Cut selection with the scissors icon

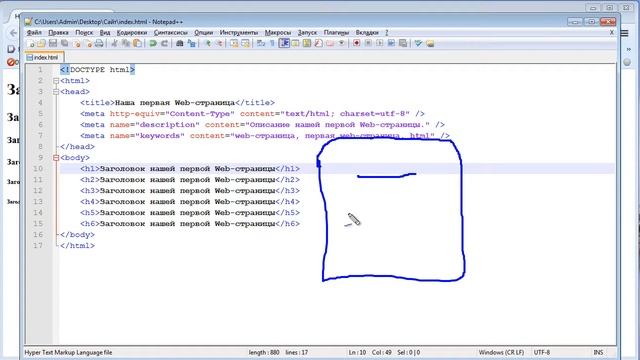(115, 43)
